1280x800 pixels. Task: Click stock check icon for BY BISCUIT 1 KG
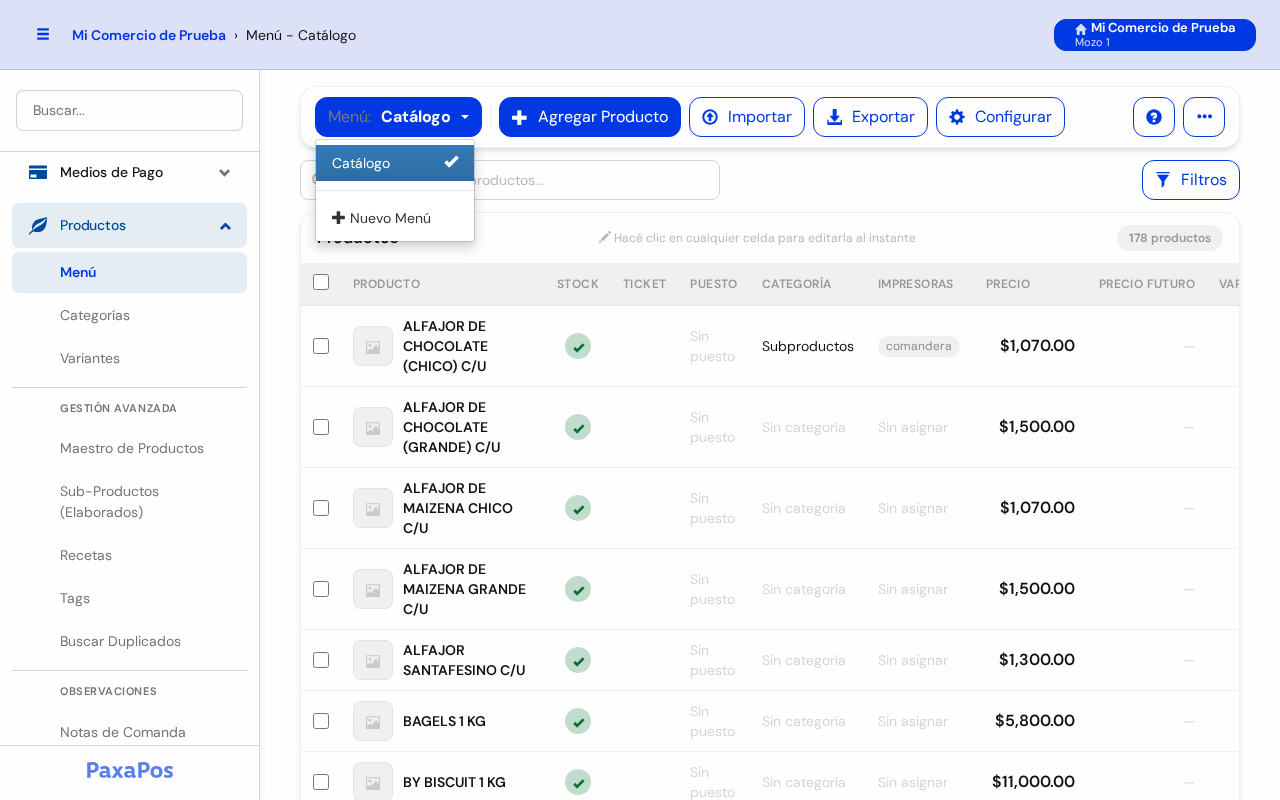578,782
